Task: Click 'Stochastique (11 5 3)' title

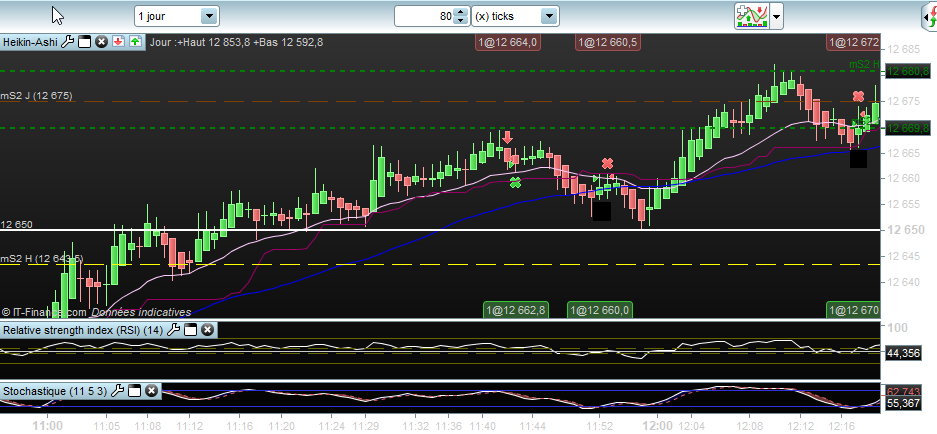Action: (x=55, y=391)
